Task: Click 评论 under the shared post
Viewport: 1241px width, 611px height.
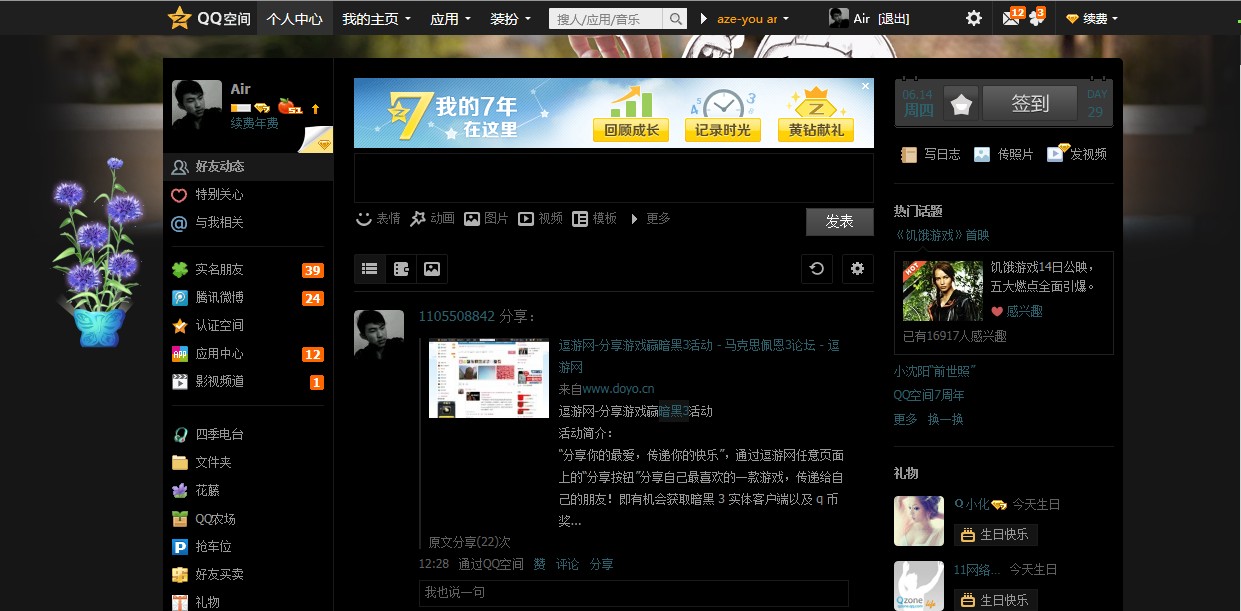Action: point(567,564)
